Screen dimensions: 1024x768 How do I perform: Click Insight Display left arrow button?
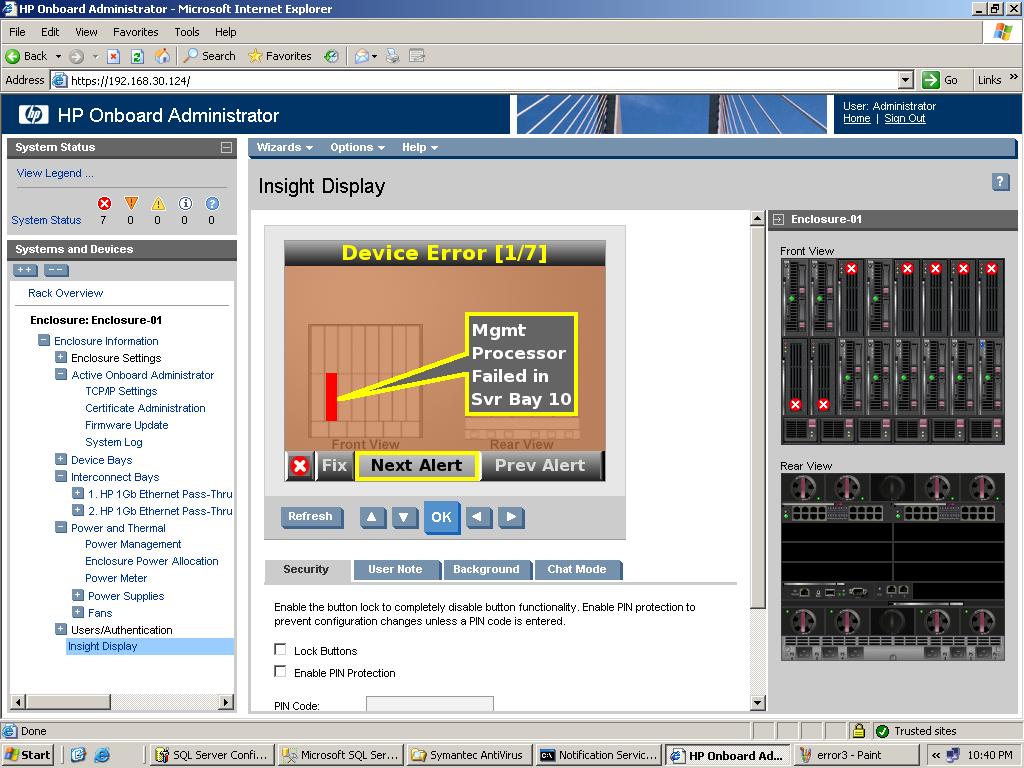[478, 517]
